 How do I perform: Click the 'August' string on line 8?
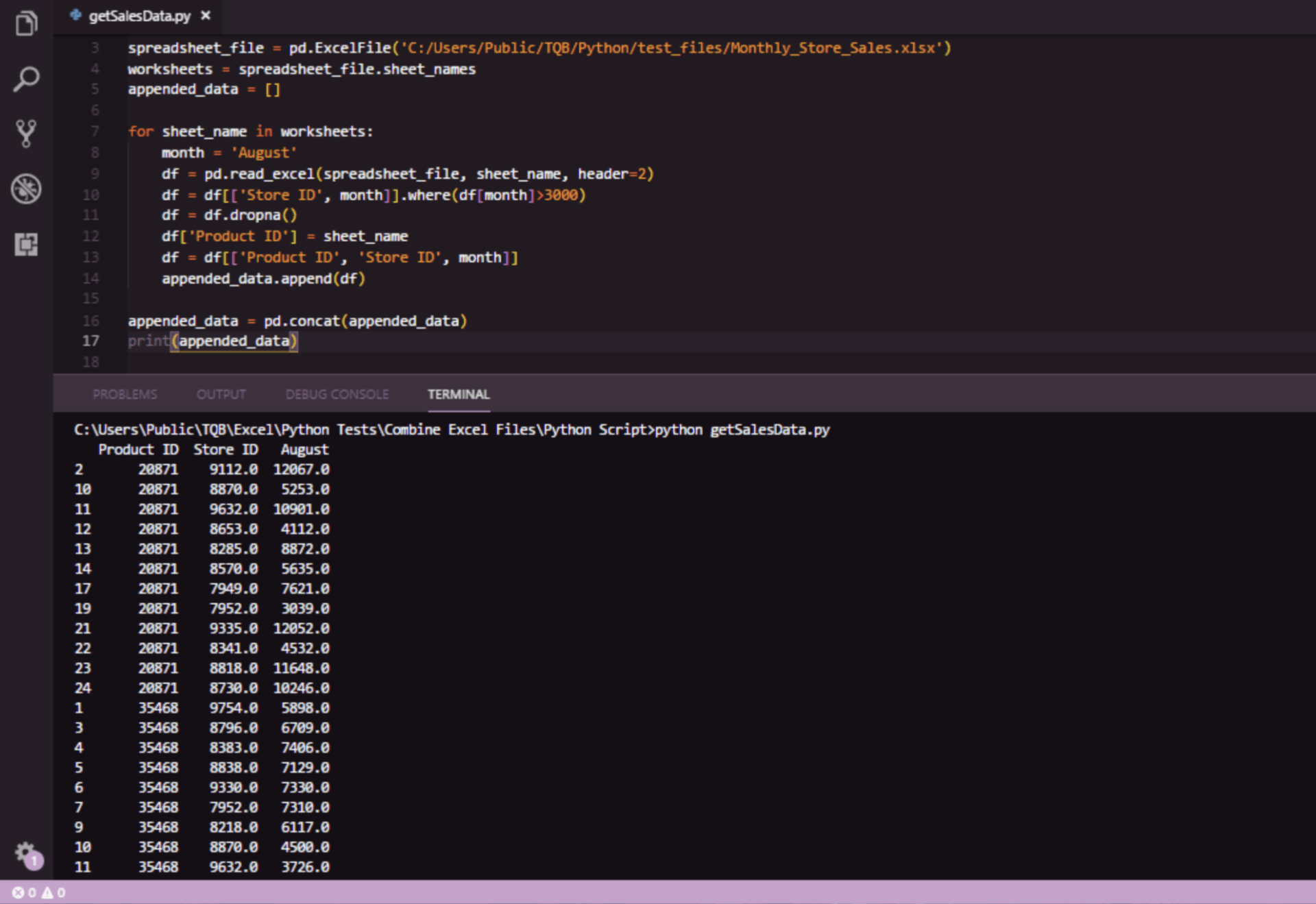coord(263,152)
